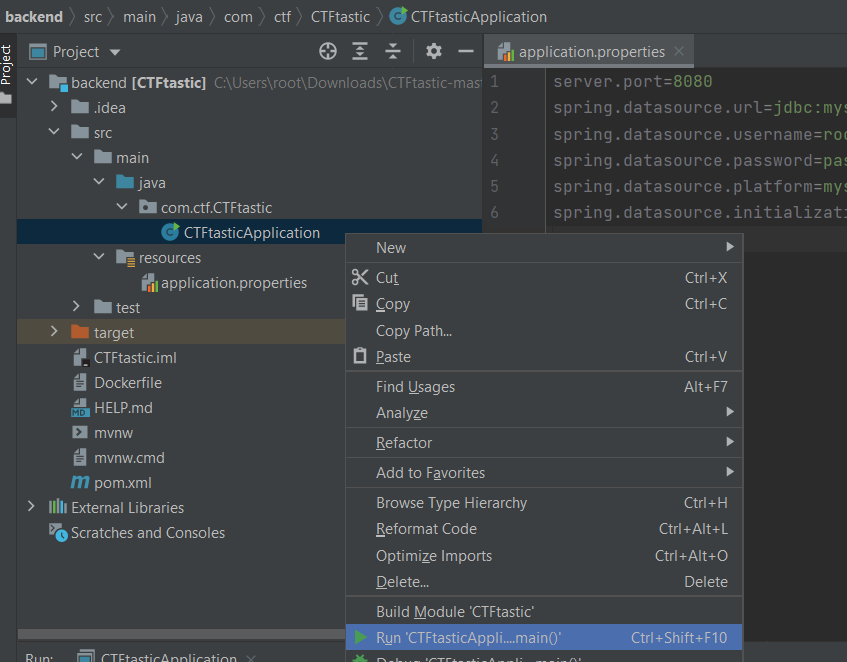Screen dimensions: 847x662
Task: Click horizontal scrollbar of Project panel
Action: tap(182, 633)
